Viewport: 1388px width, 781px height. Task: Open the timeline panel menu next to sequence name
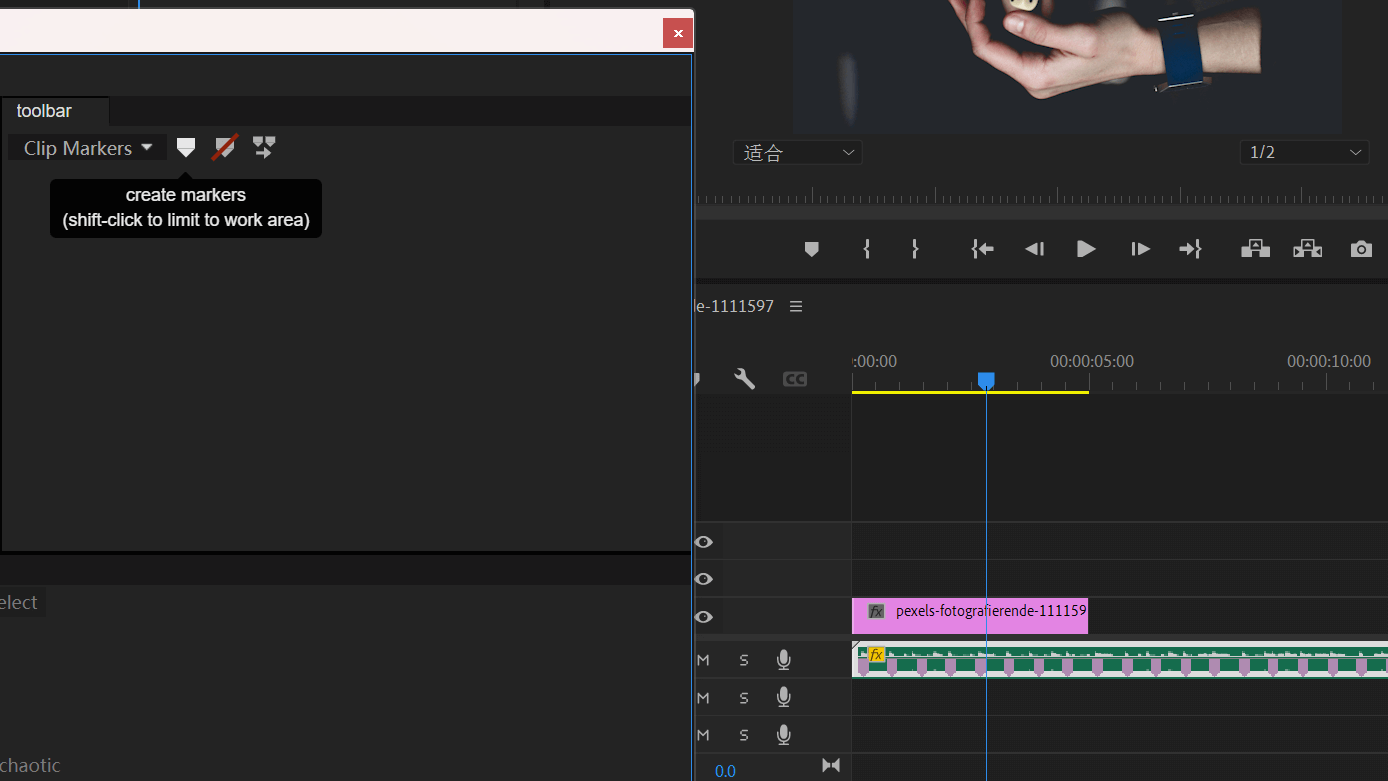click(x=796, y=306)
